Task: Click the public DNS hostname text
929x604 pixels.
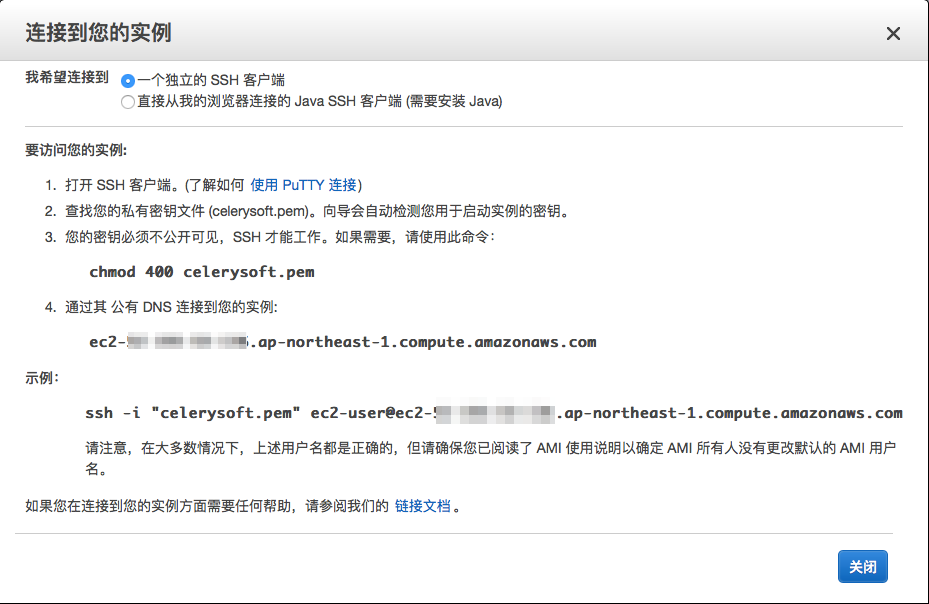Action: (342, 342)
